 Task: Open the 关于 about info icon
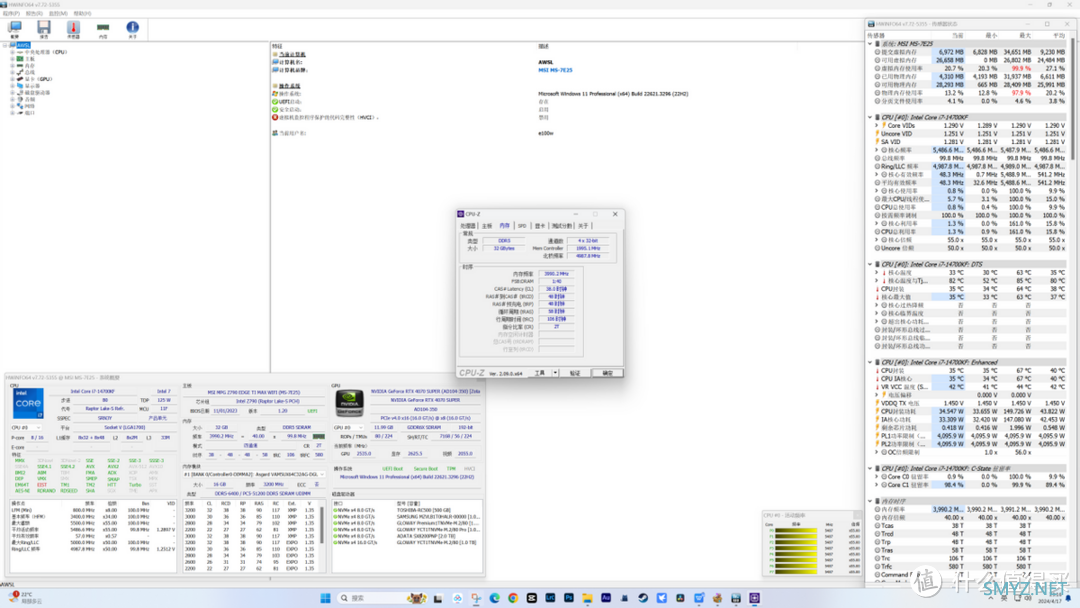coord(132,29)
